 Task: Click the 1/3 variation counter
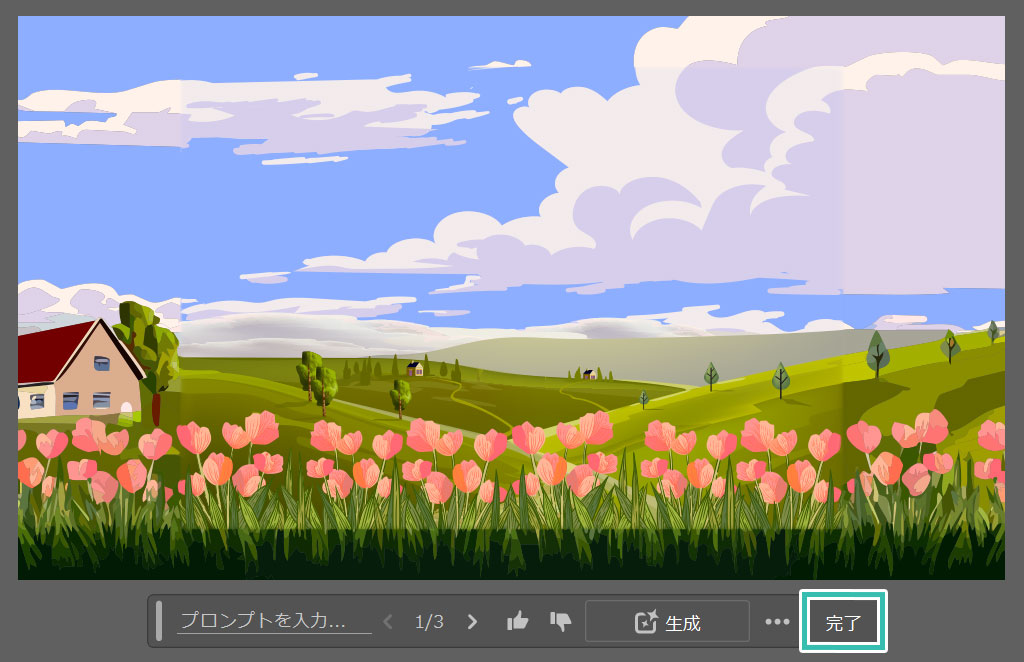click(x=429, y=622)
